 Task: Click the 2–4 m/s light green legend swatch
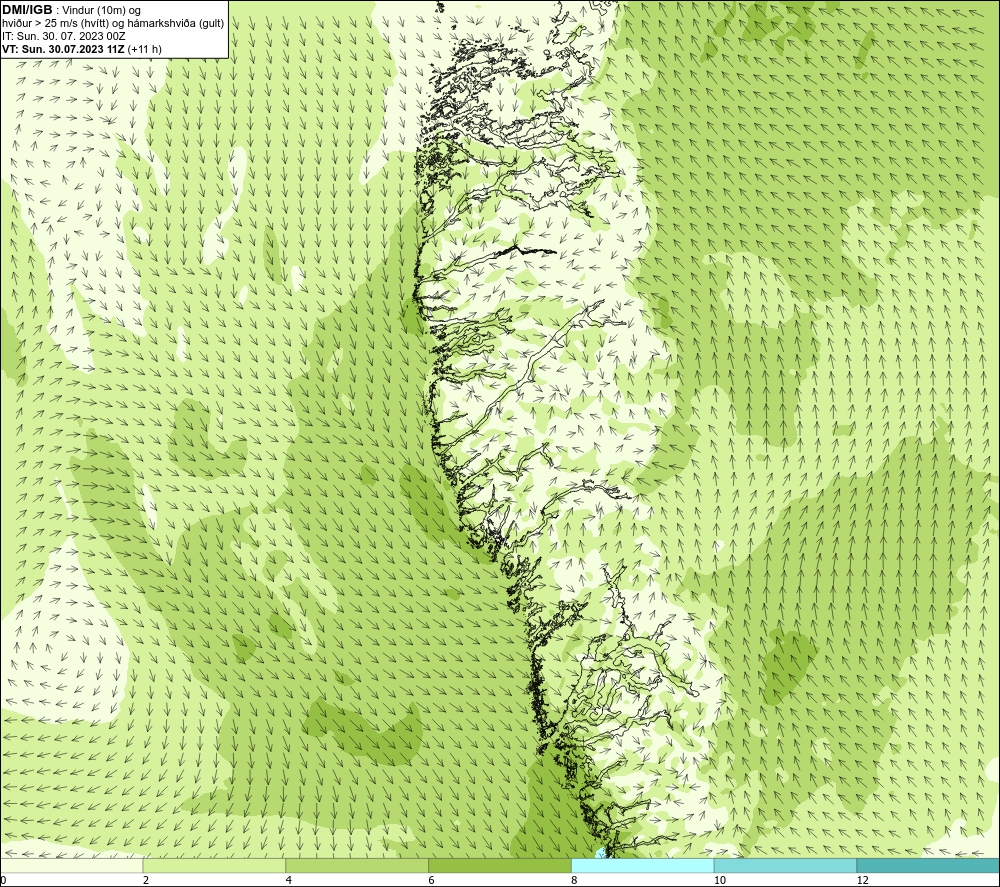tap(214, 865)
